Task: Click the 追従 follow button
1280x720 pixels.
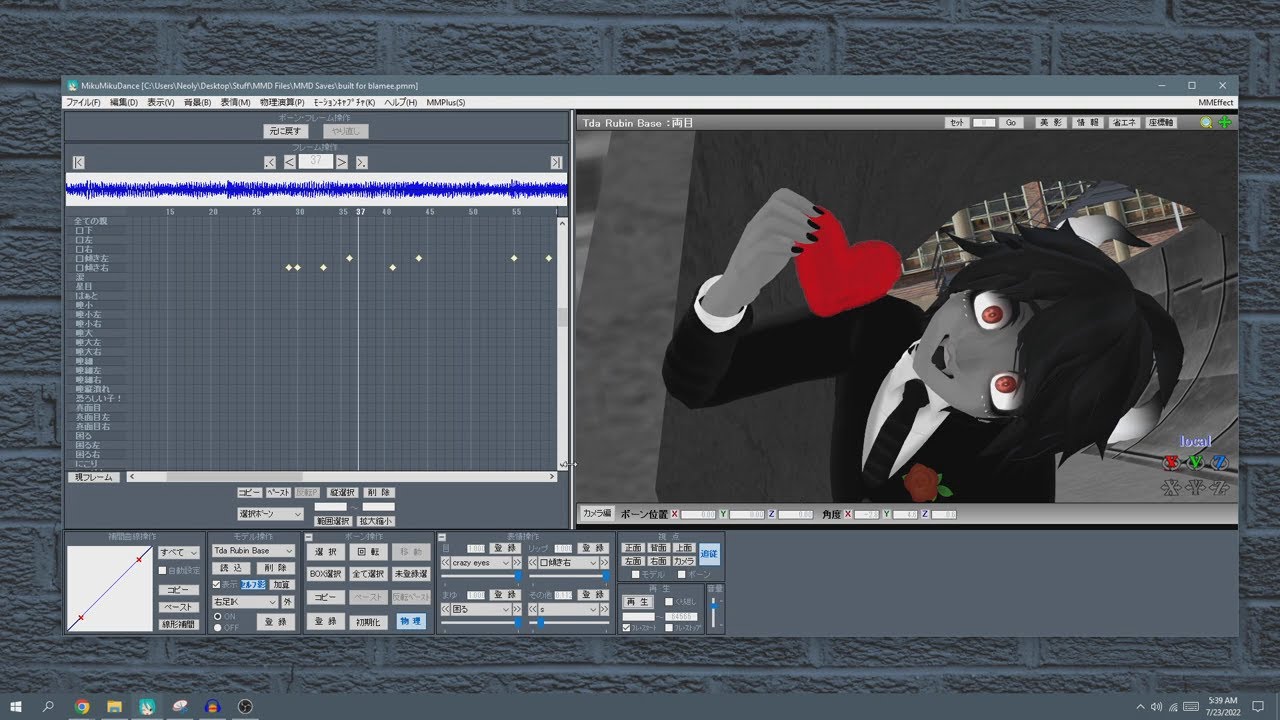Action: click(x=709, y=553)
